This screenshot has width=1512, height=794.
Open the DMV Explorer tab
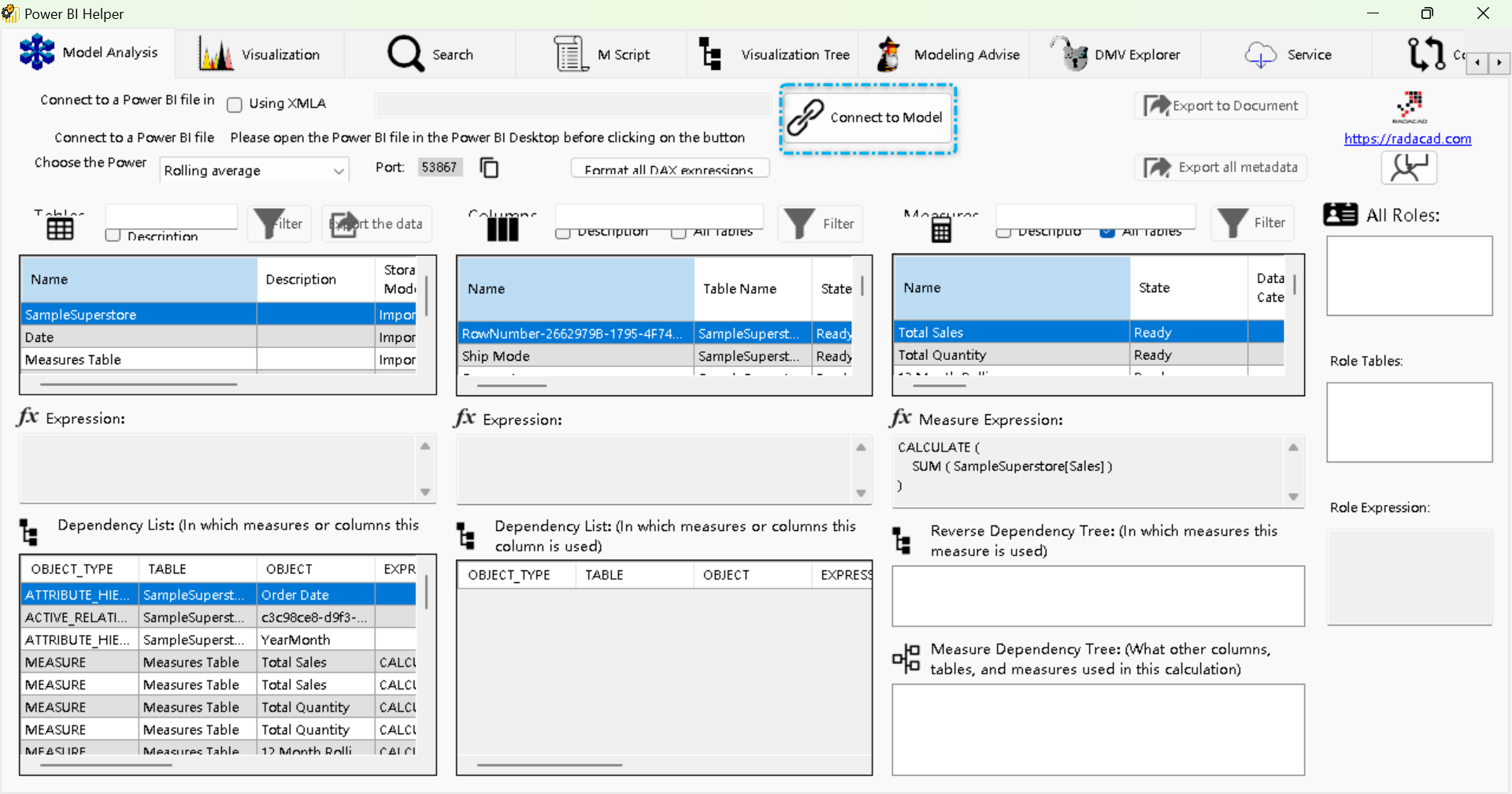click(1116, 54)
